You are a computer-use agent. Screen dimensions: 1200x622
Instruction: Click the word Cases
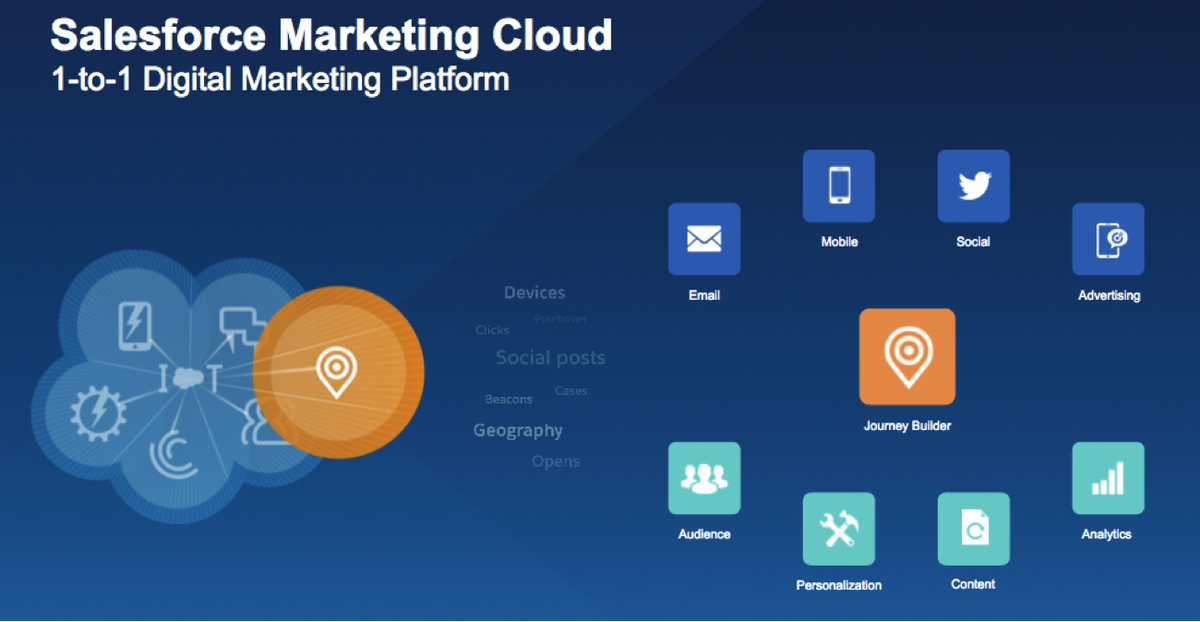(x=571, y=391)
